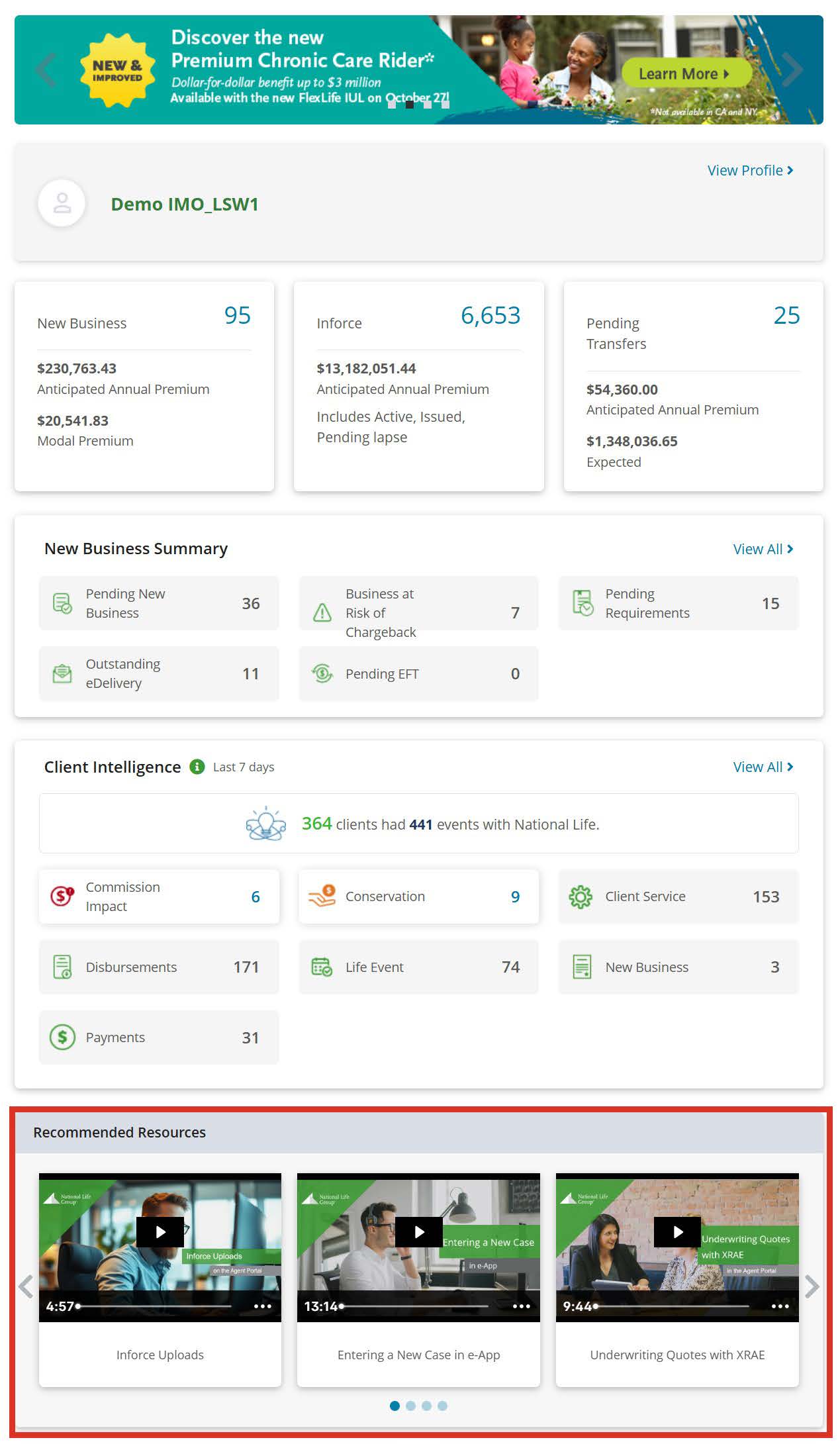
Task: Go to next Recommended Resources slide
Action: point(812,1286)
